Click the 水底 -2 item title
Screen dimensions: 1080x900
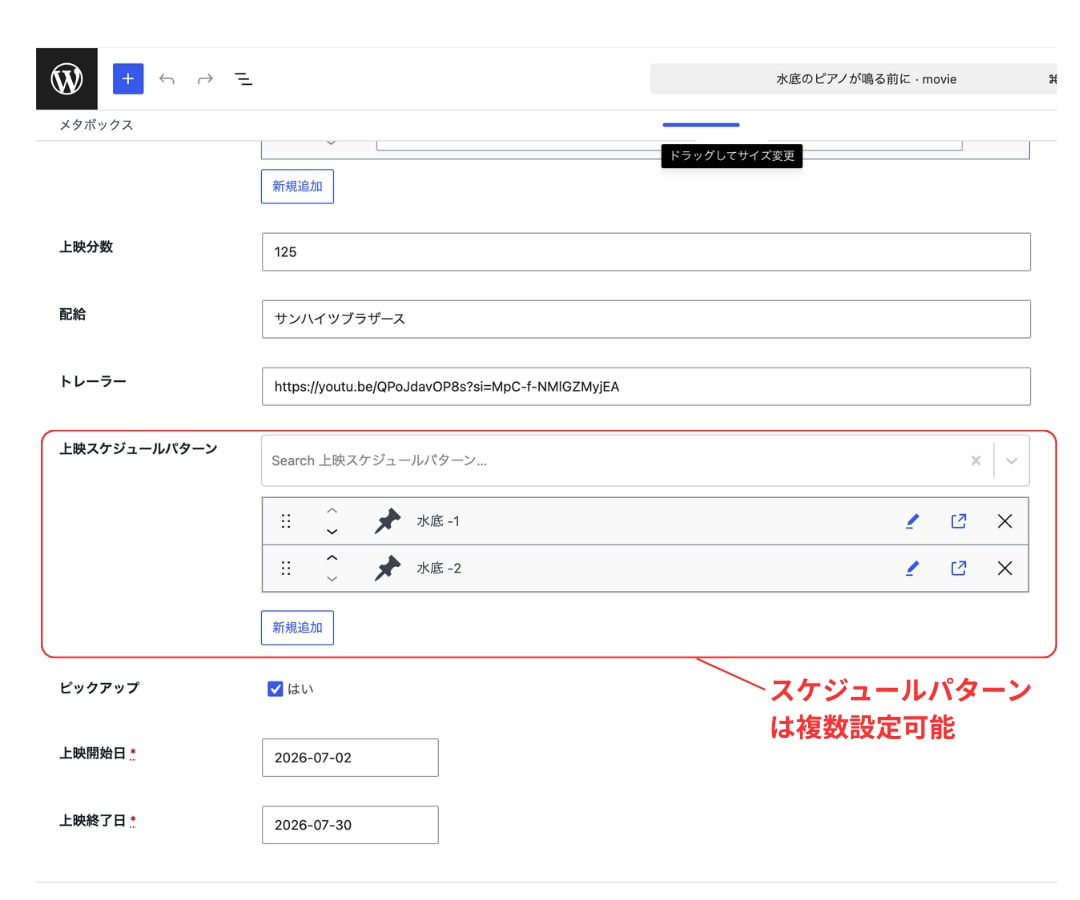coord(439,568)
